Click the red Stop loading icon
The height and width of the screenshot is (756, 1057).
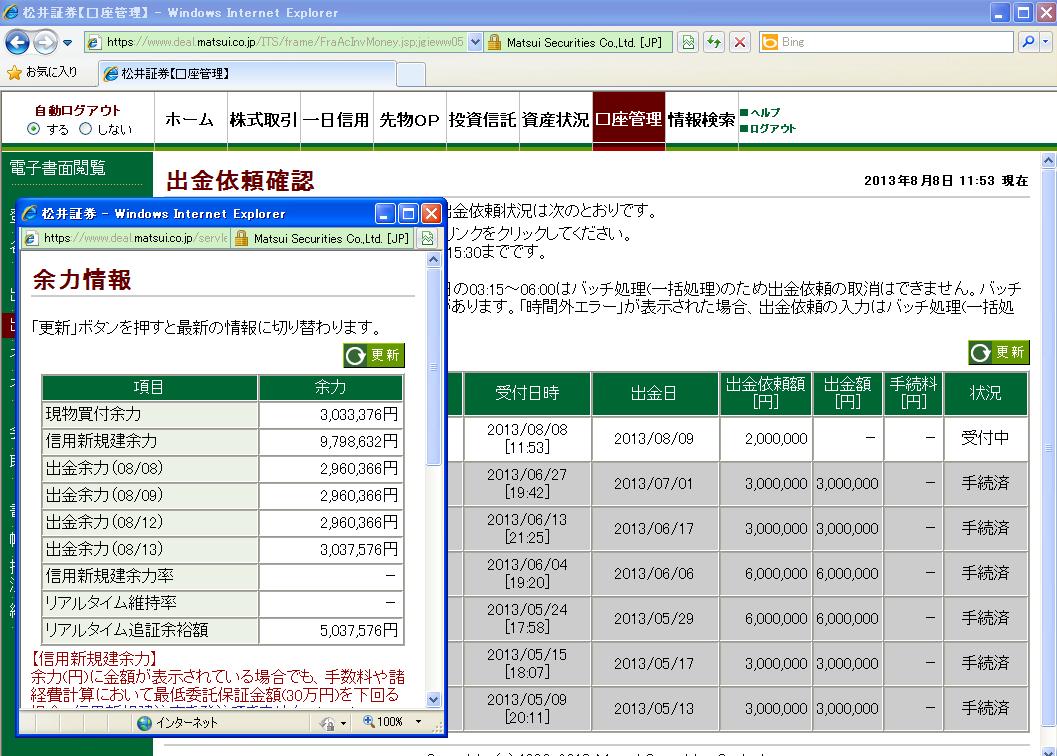(x=740, y=42)
